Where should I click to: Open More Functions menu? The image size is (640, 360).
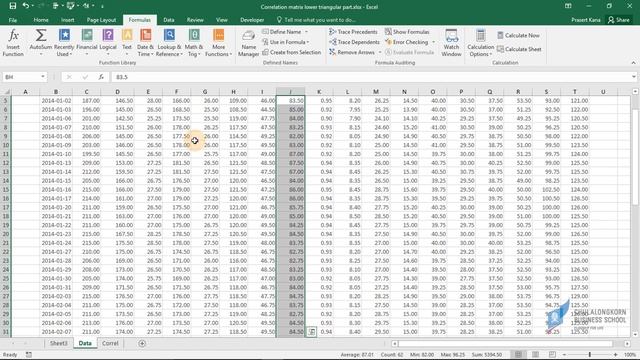218,42
